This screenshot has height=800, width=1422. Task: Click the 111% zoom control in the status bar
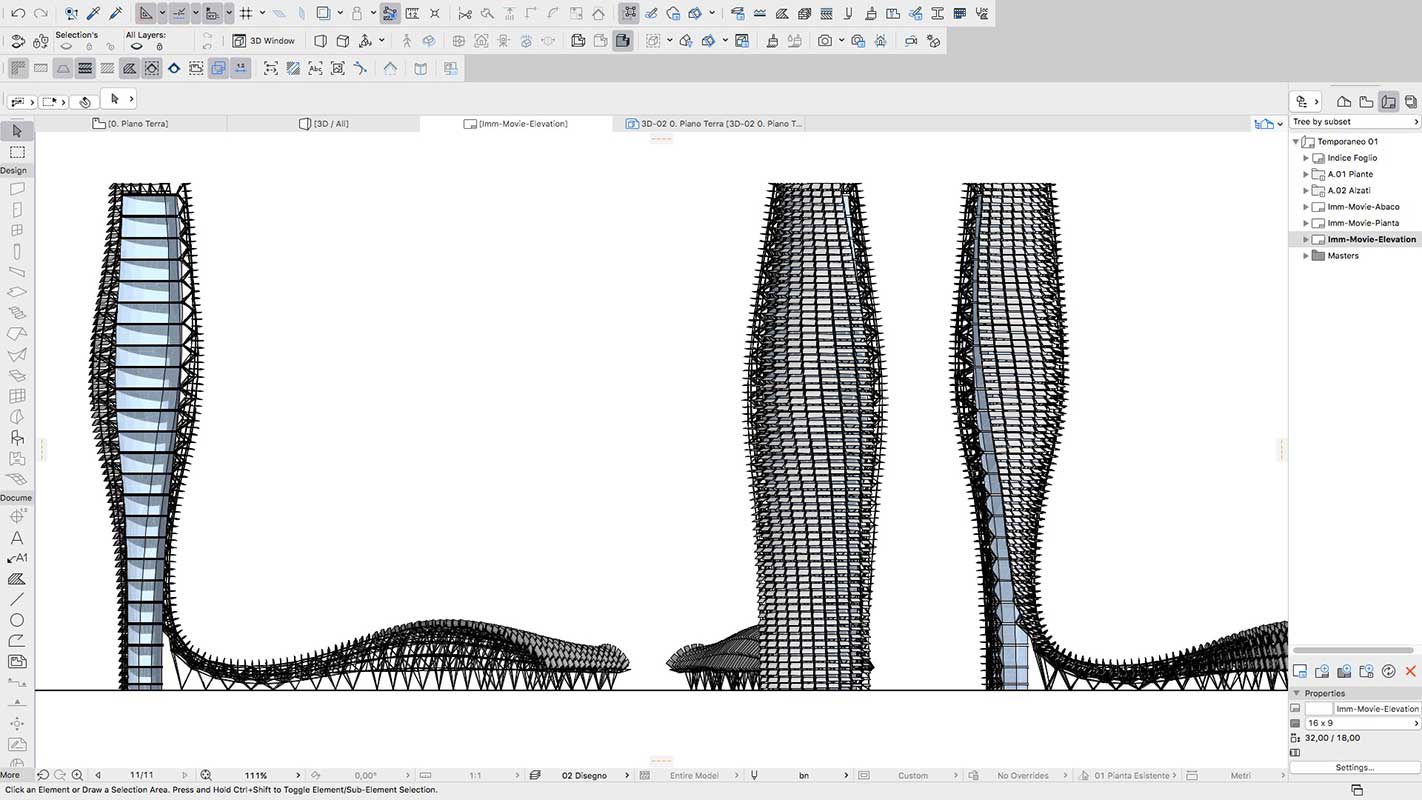pos(256,774)
